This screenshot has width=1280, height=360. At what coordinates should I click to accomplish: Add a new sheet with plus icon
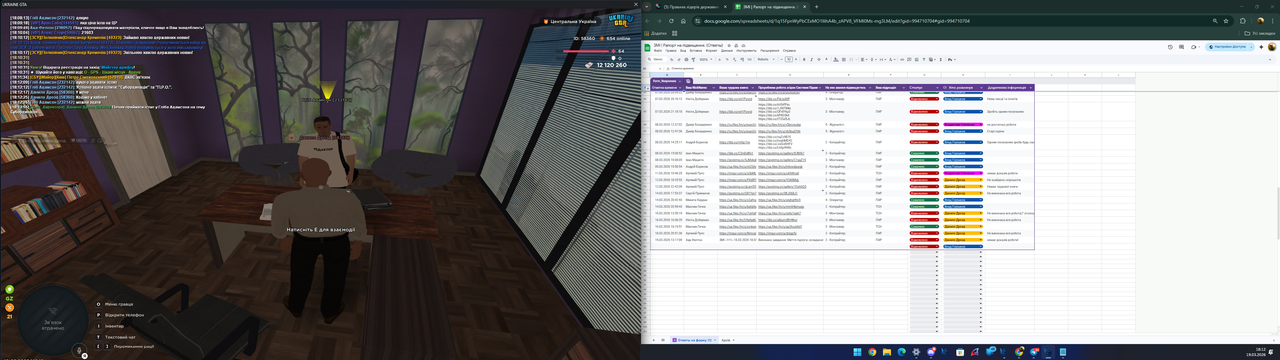coord(653,340)
